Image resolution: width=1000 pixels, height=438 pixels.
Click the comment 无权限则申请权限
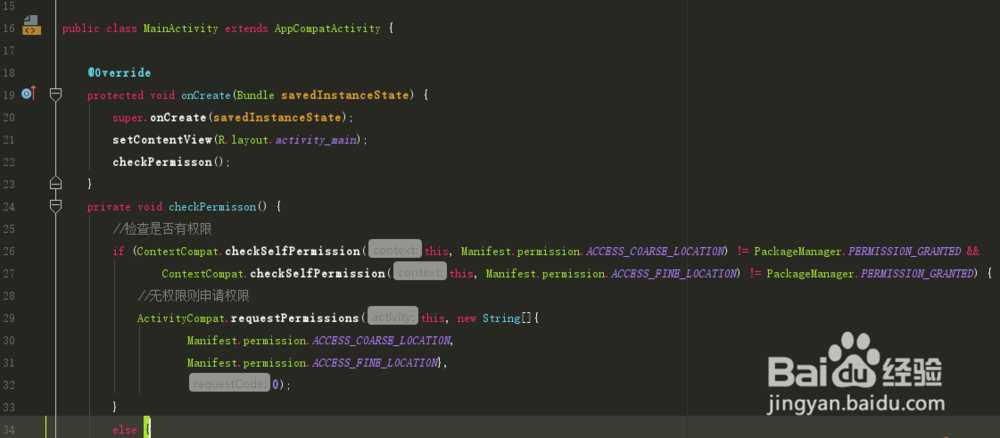coord(193,296)
